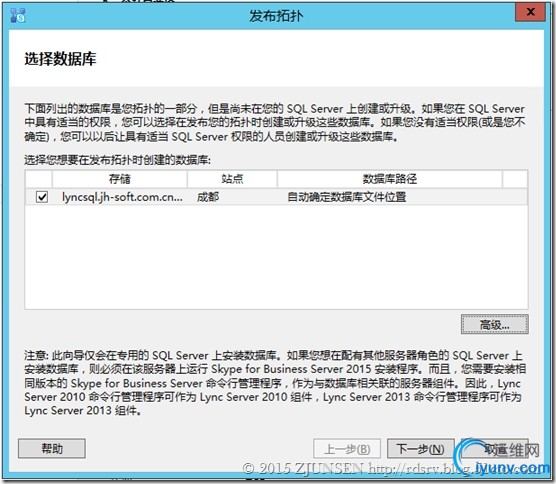Select the 数据库路径 column header
The image size is (556, 484).
pos(390,179)
